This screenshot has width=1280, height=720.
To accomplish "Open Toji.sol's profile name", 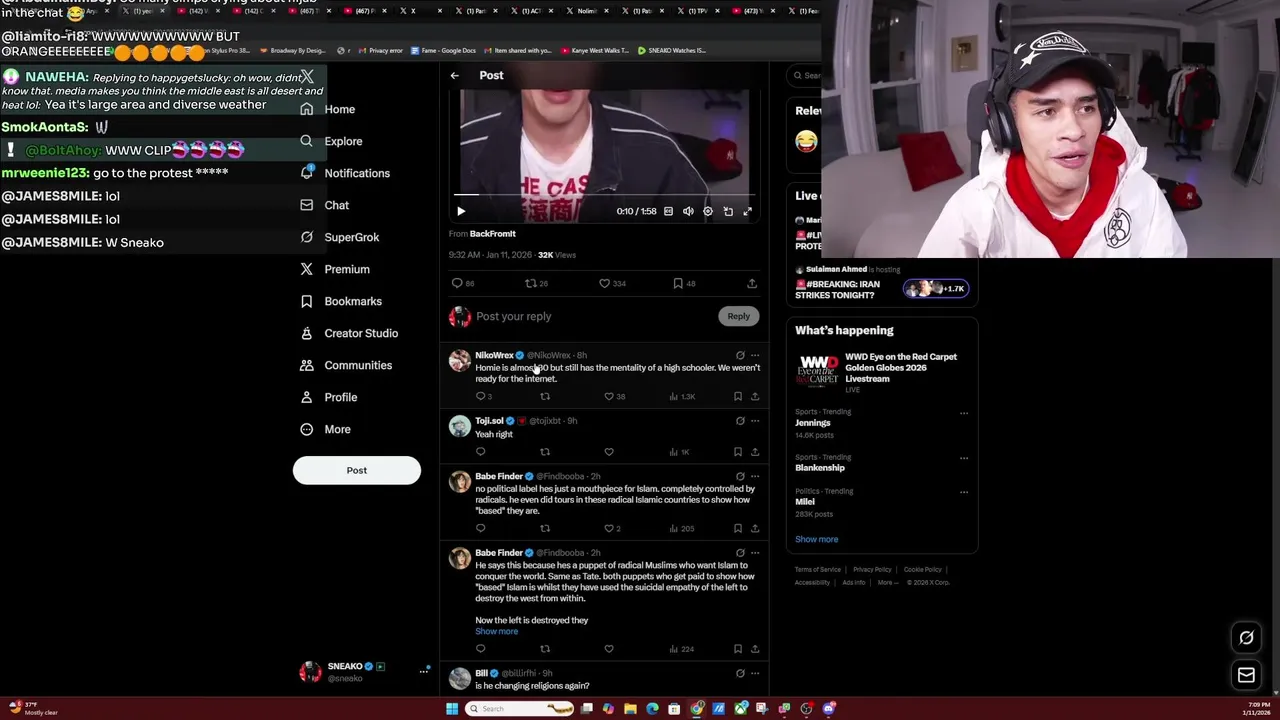I will coord(489,421).
